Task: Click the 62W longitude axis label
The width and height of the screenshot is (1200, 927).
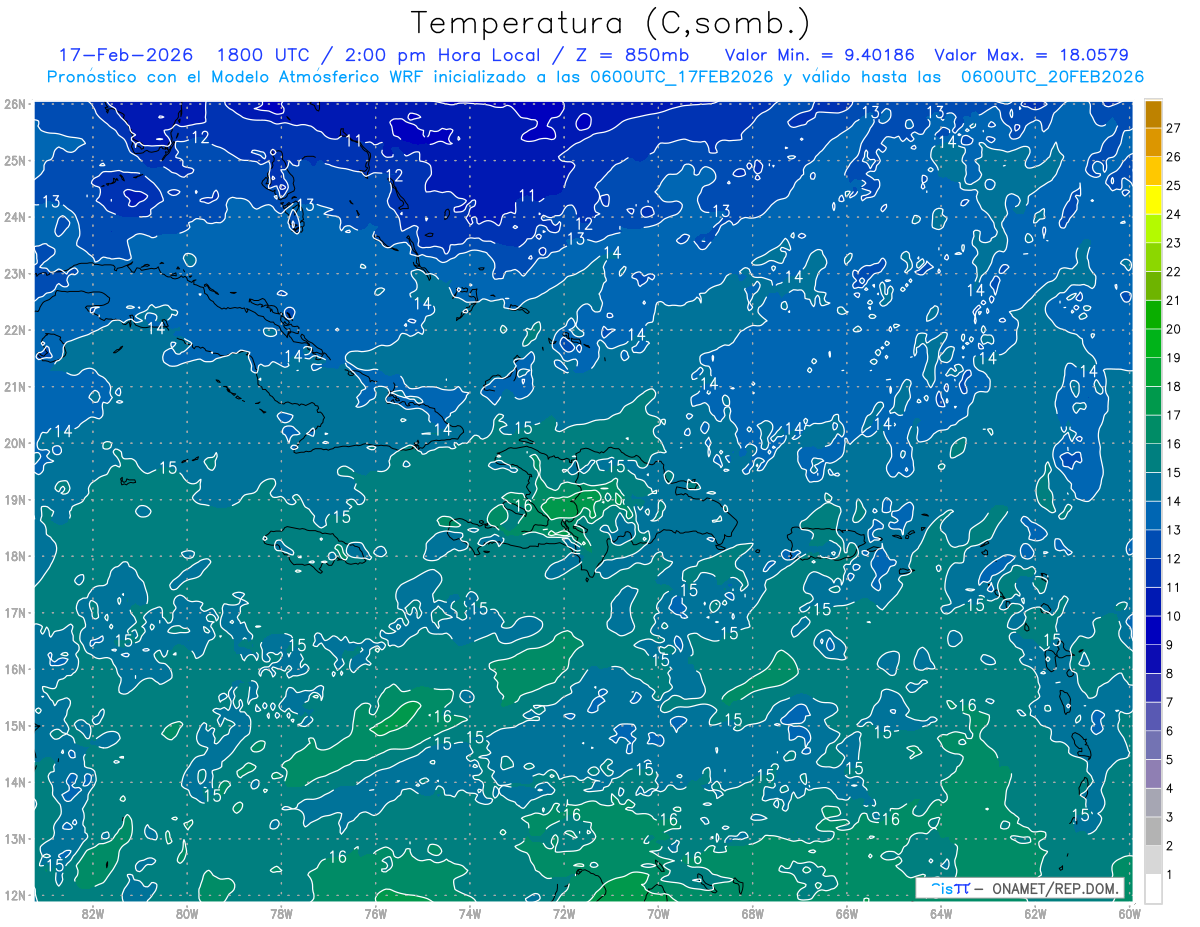Action: 1035,913
